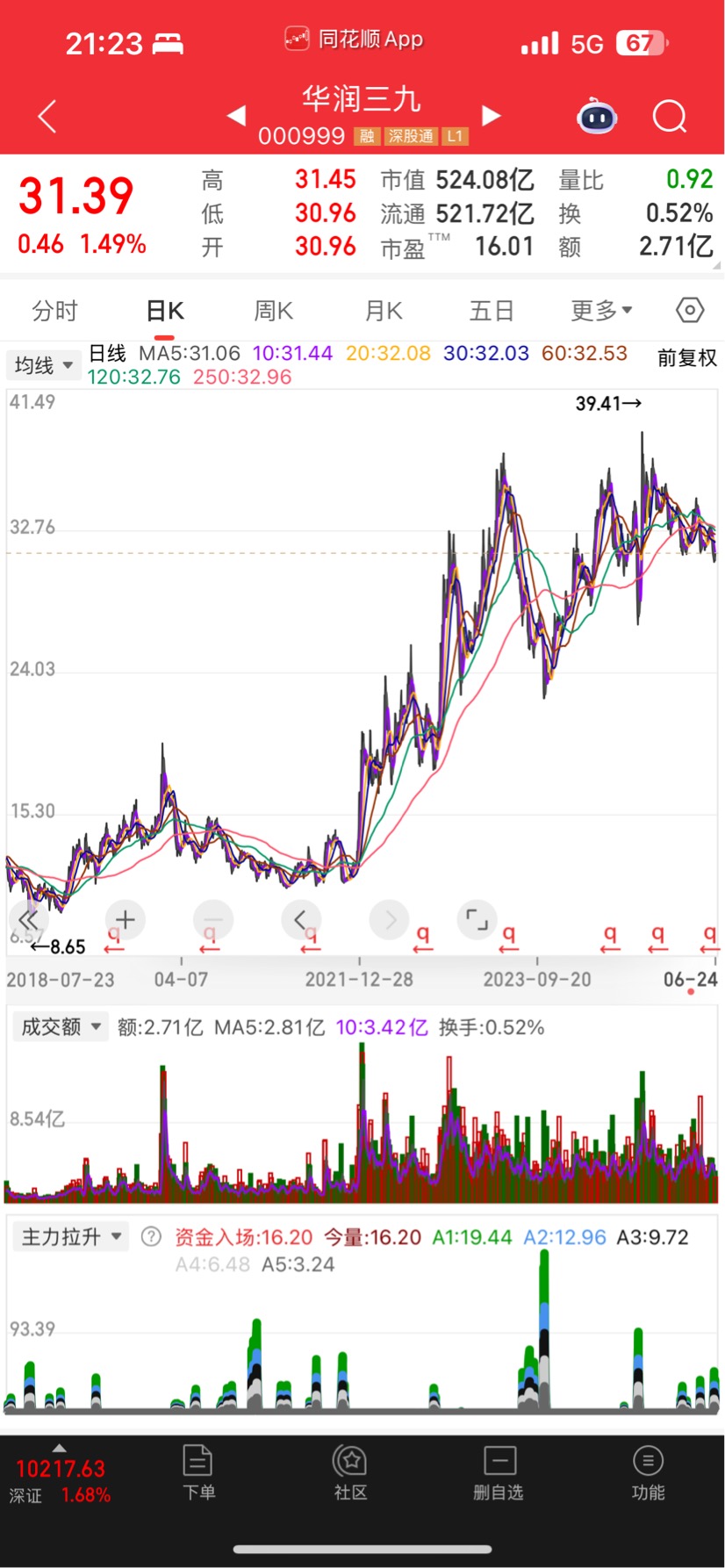This screenshot has width=725, height=1568.
Task: Switch to 分时 tab
Action: [x=54, y=310]
